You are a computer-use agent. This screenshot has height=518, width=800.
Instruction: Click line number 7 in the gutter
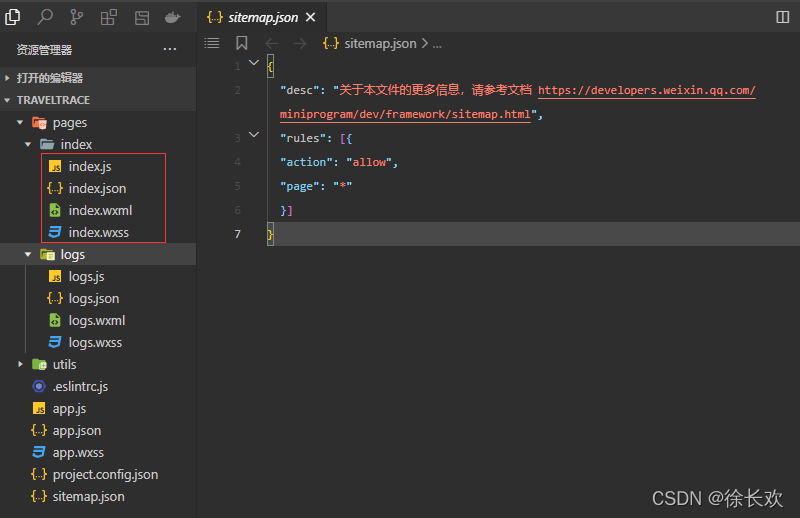click(237, 234)
